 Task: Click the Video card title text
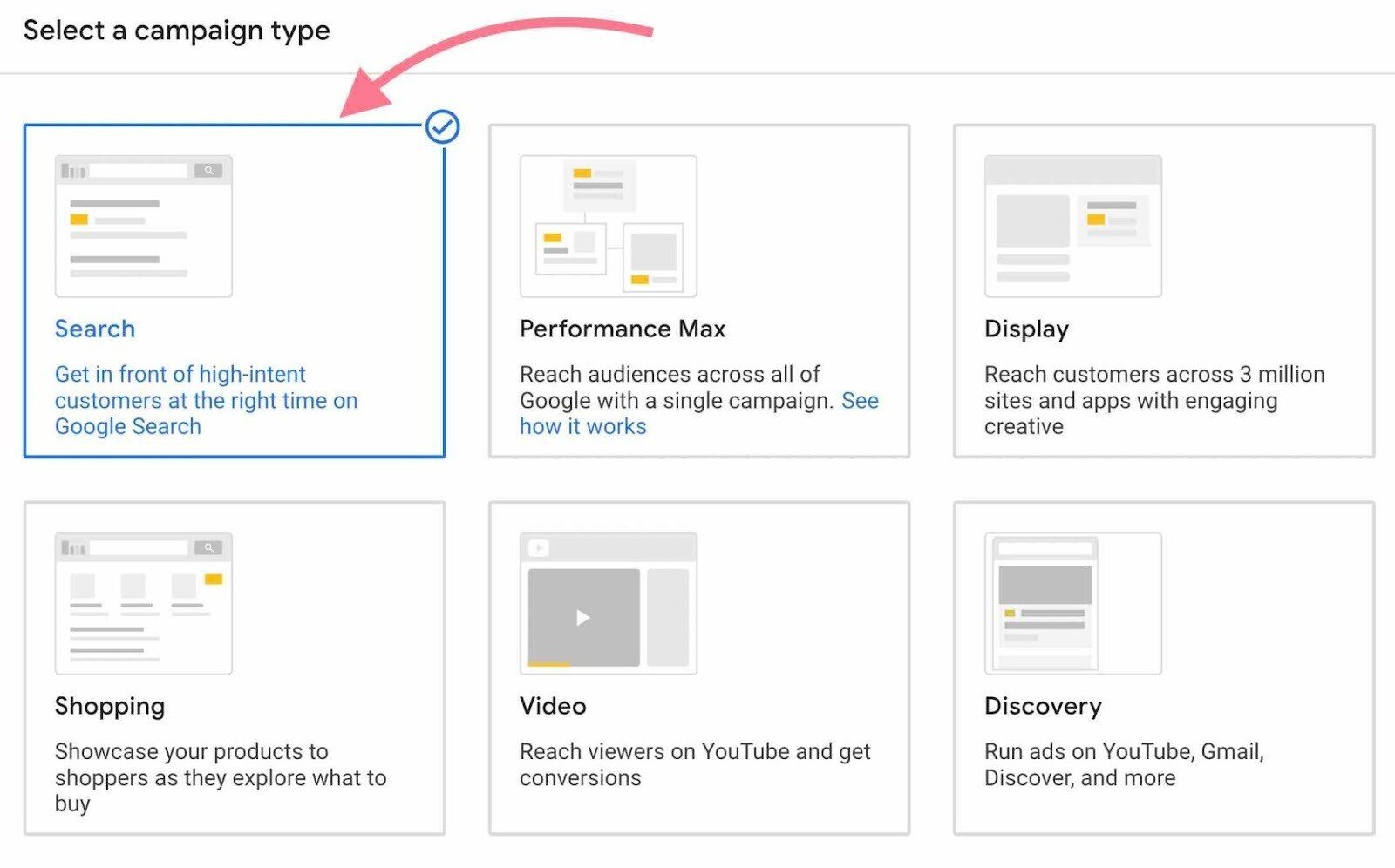point(552,706)
